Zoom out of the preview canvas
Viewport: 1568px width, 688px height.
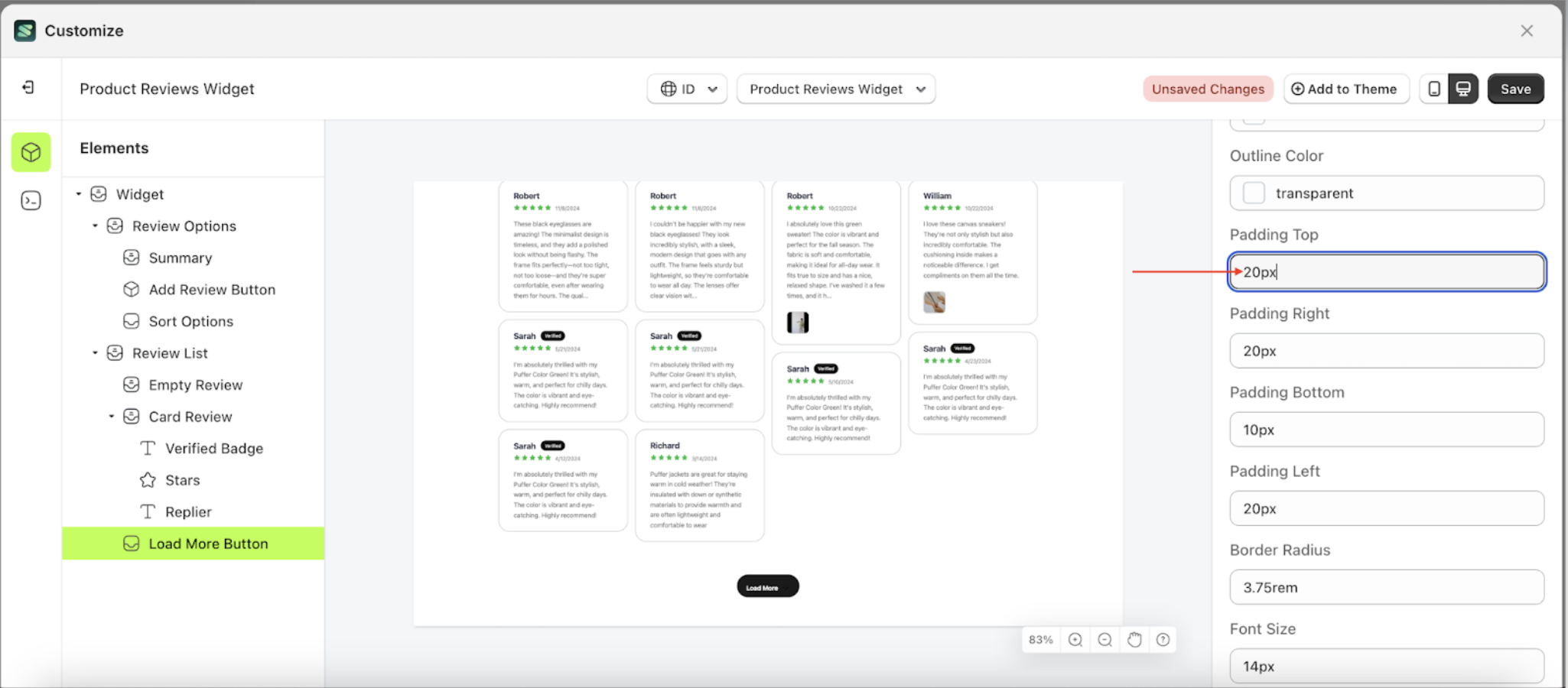pyautogui.click(x=1104, y=640)
